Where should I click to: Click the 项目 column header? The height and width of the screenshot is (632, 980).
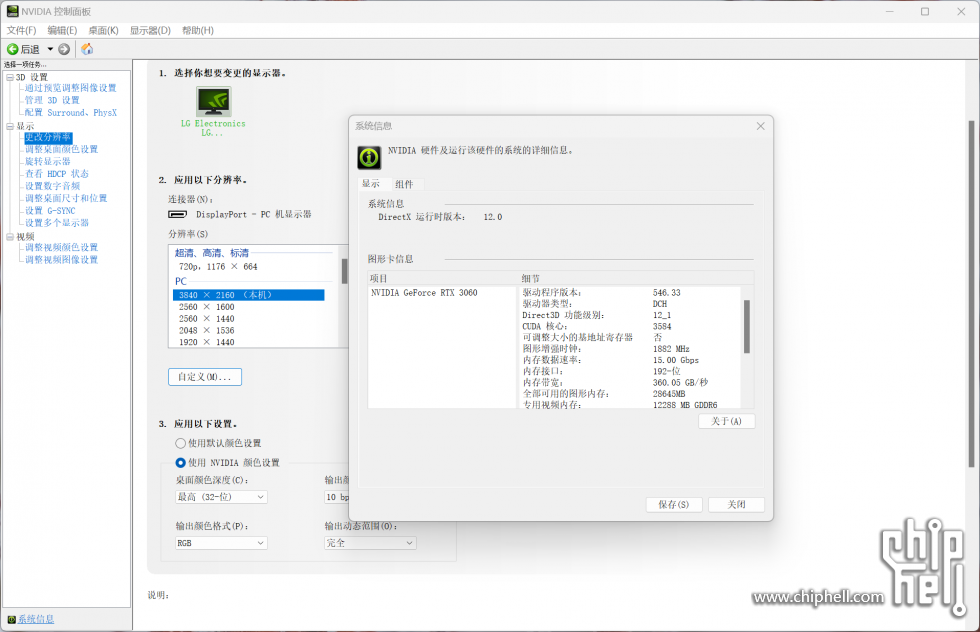click(x=443, y=278)
